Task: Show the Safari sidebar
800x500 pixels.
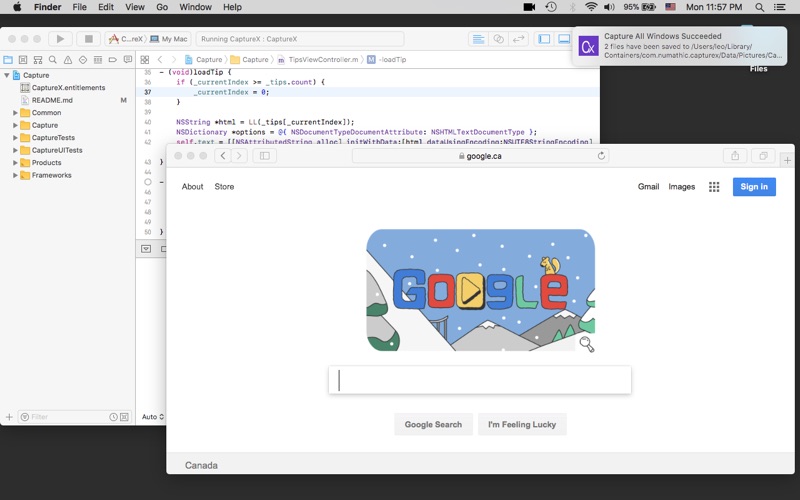Action: point(264,156)
